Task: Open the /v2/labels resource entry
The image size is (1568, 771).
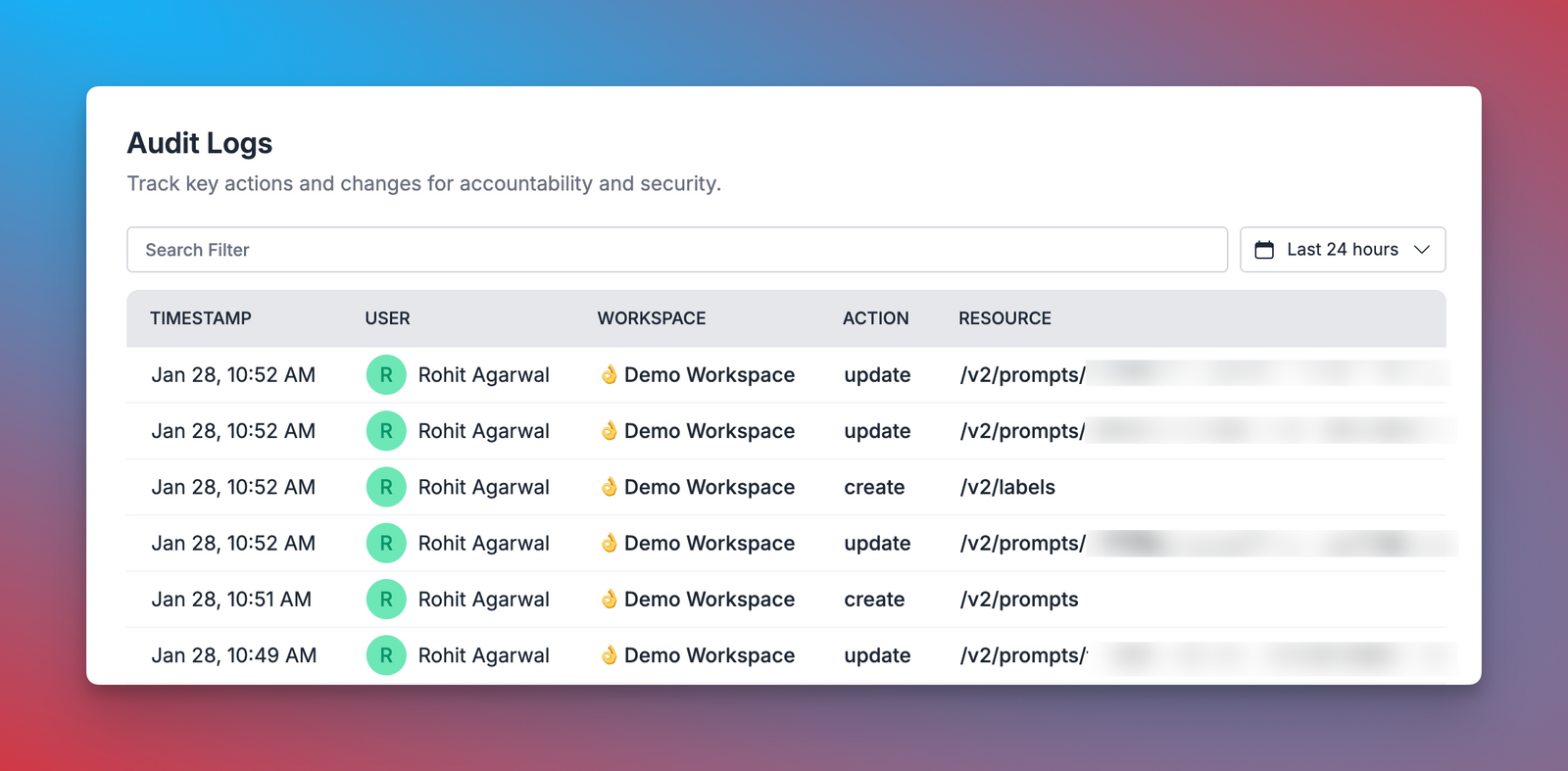Action: 1007,487
